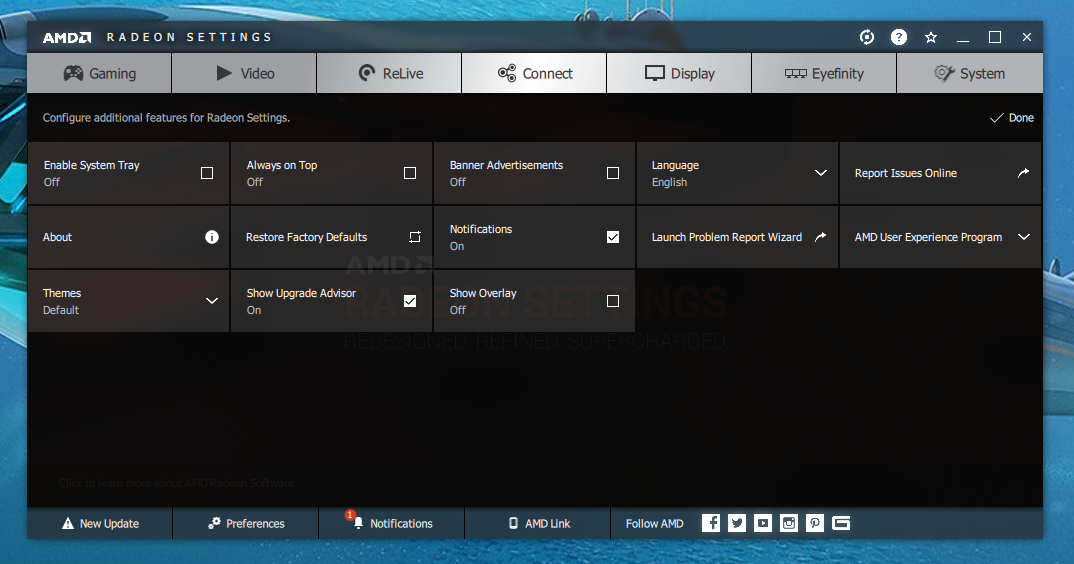Expand the AMD User Experience Program chevron
Image resolution: width=1074 pixels, height=564 pixels.
[1024, 237]
